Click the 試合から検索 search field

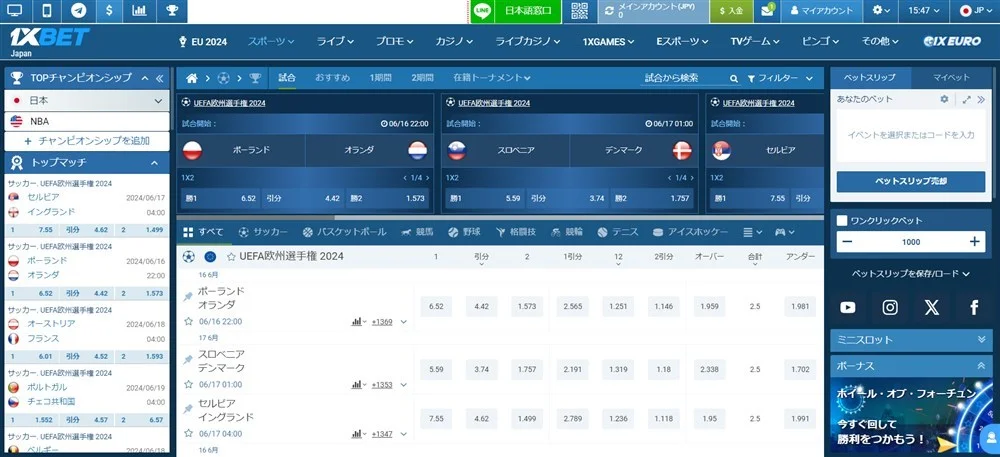[x=684, y=78]
